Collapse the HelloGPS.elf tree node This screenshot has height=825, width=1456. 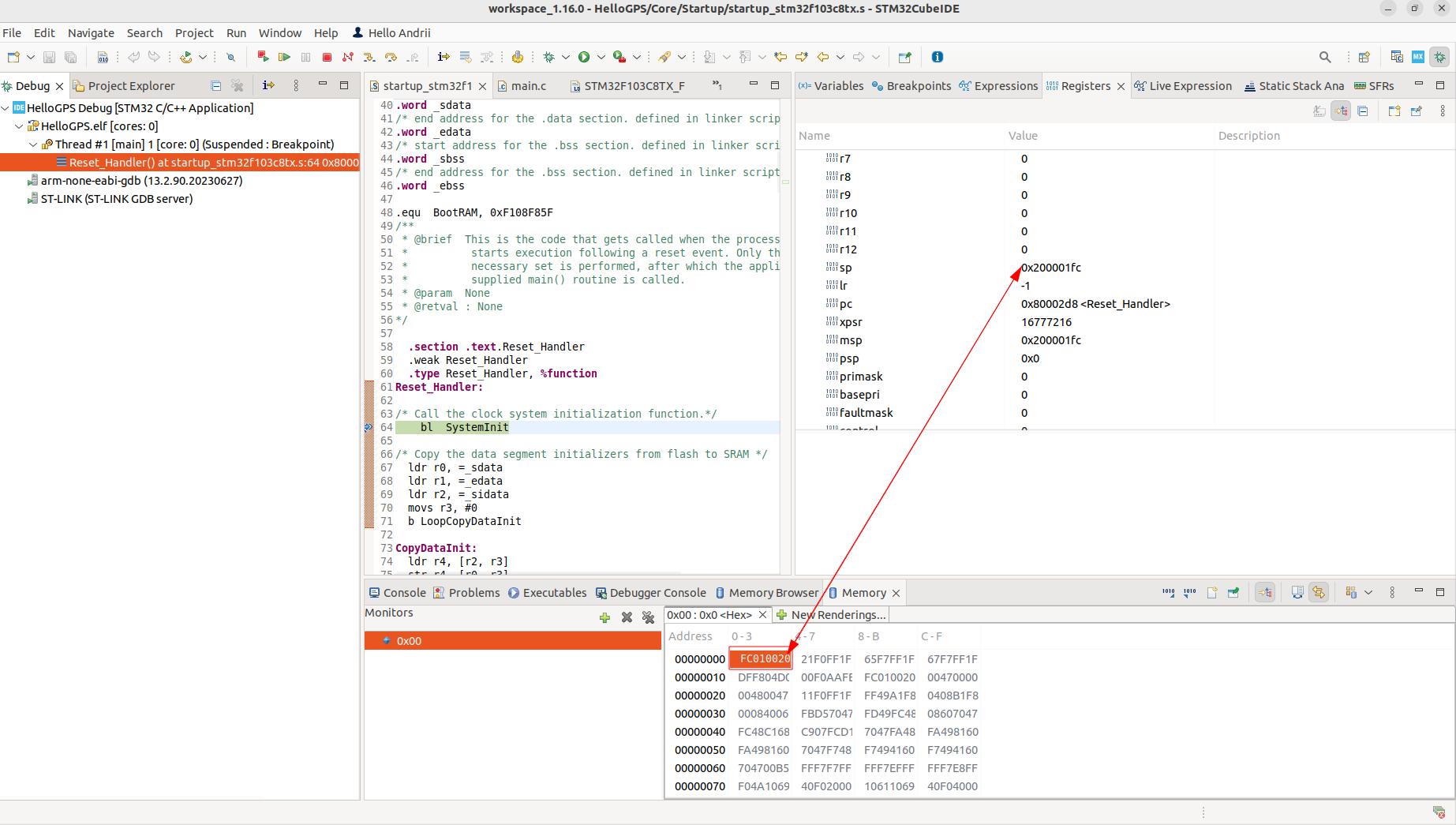pyautogui.click(x=20, y=126)
